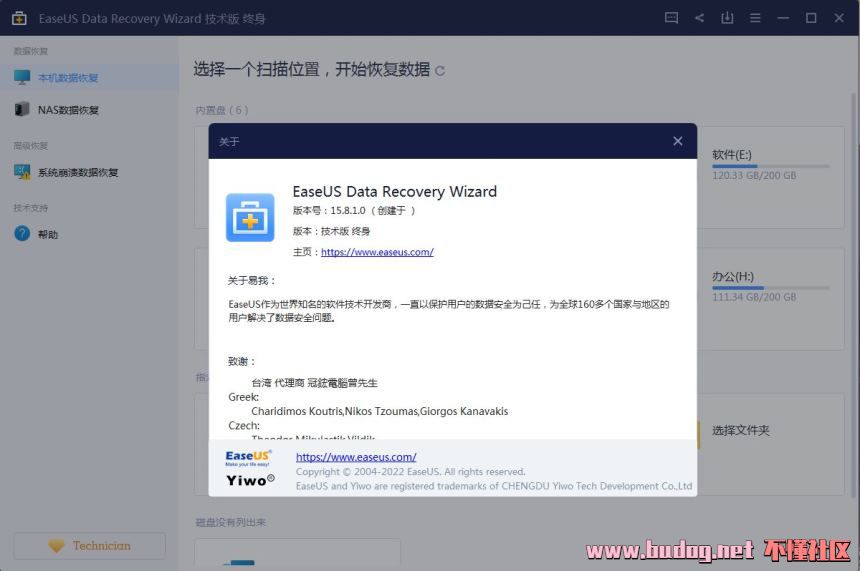Click the 磁盘没有列出来 label

230,522
